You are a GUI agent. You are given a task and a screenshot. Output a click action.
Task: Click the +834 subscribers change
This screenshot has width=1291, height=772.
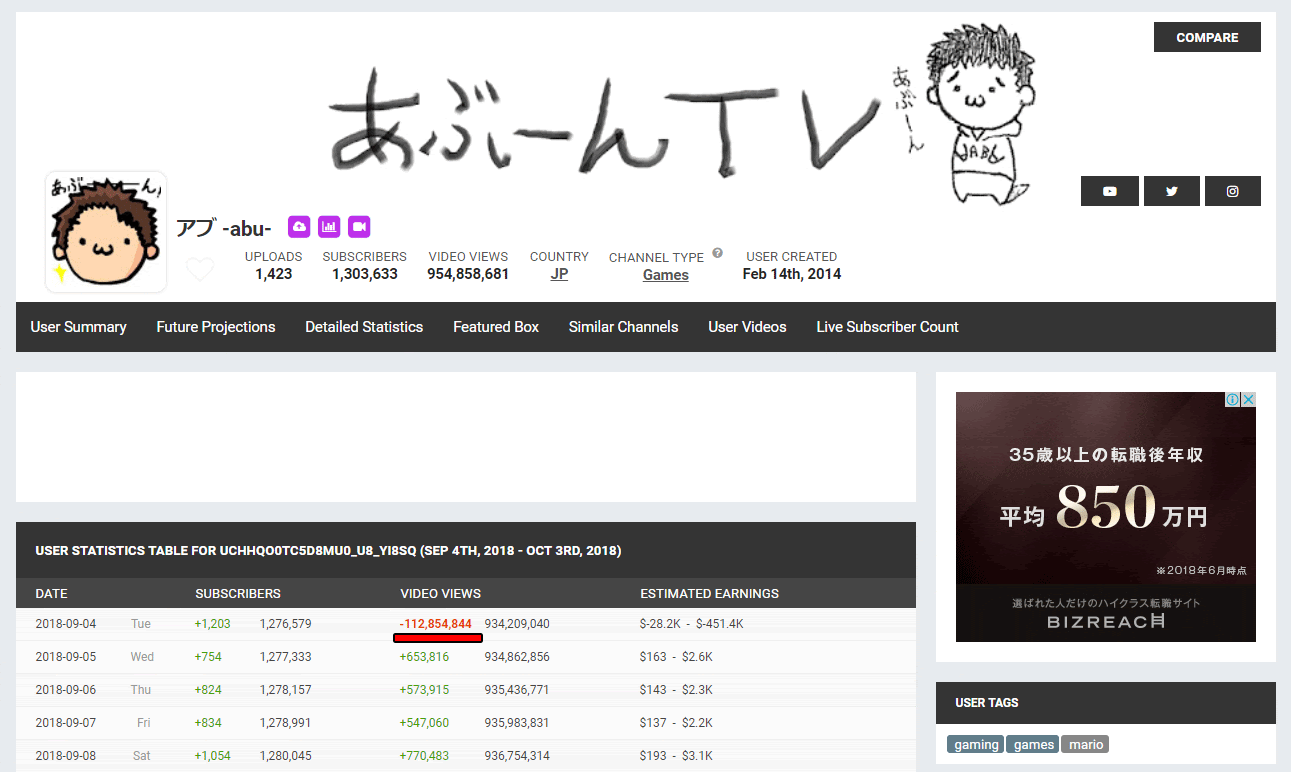[x=208, y=723]
